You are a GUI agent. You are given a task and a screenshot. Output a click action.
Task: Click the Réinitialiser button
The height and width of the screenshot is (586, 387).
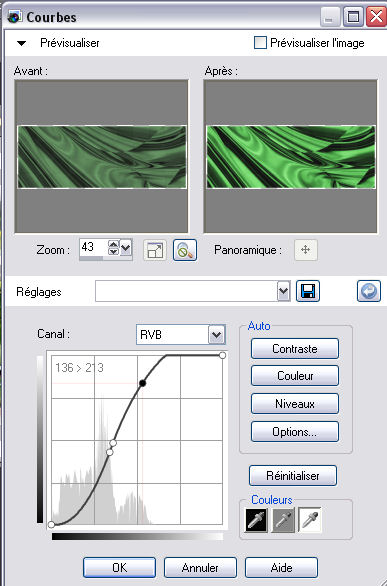tap(293, 476)
